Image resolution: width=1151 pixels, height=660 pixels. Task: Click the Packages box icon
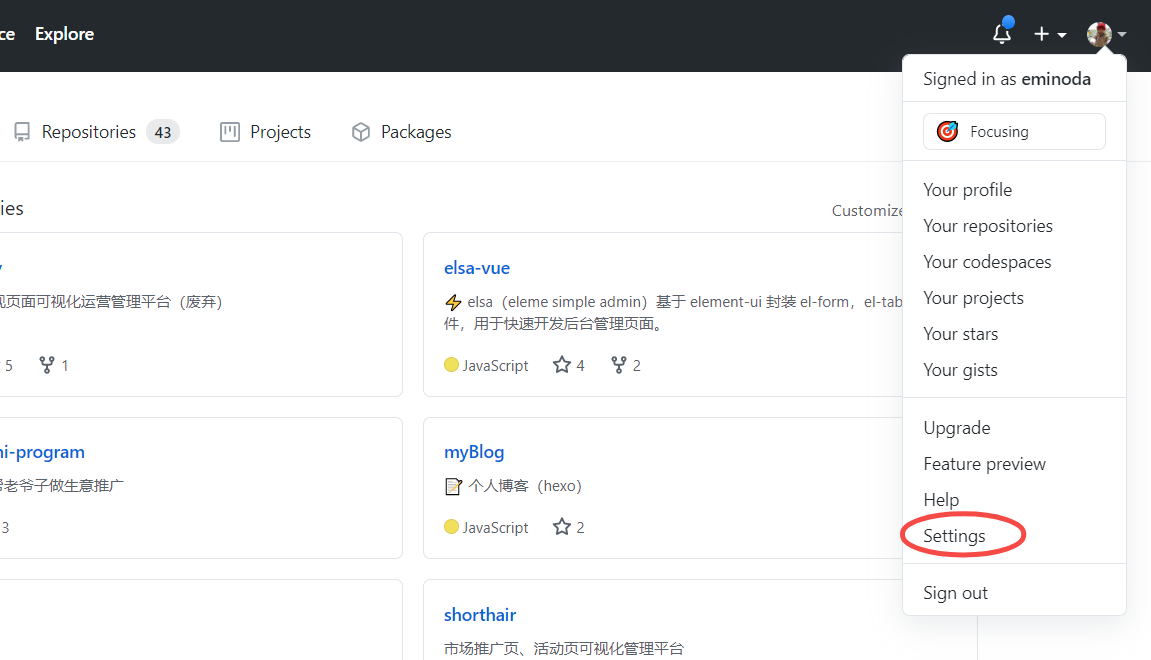tap(360, 132)
